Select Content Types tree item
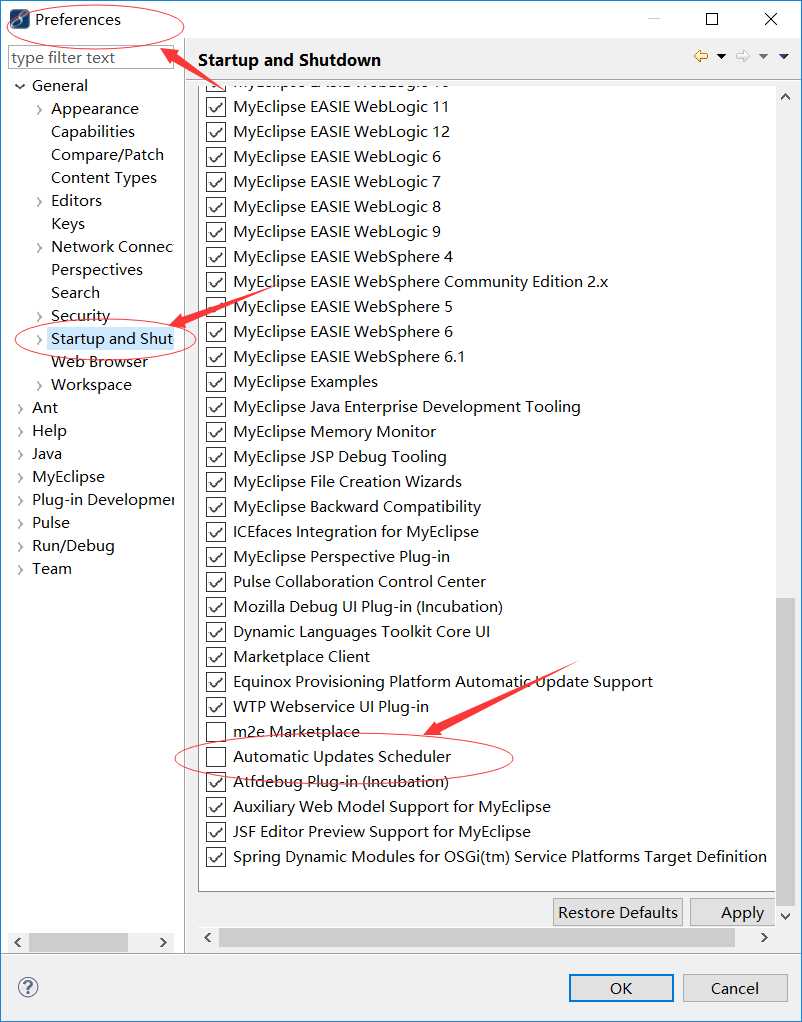 click(104, 178)
